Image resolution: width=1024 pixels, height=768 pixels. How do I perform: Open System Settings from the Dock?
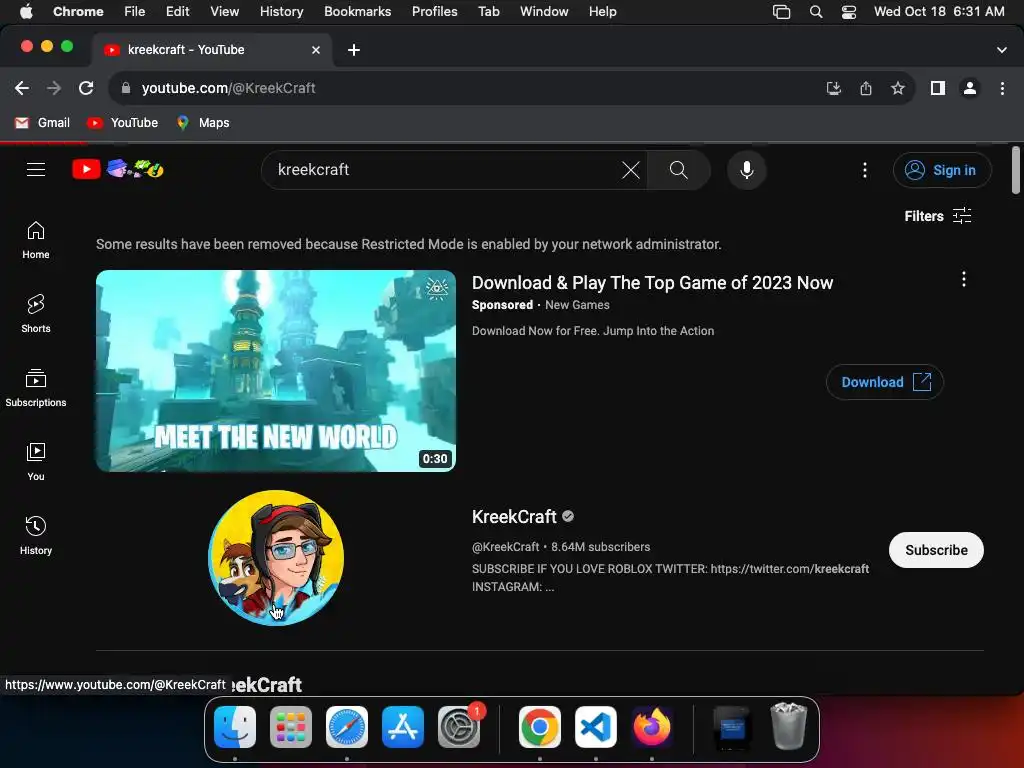click(458, 727)
